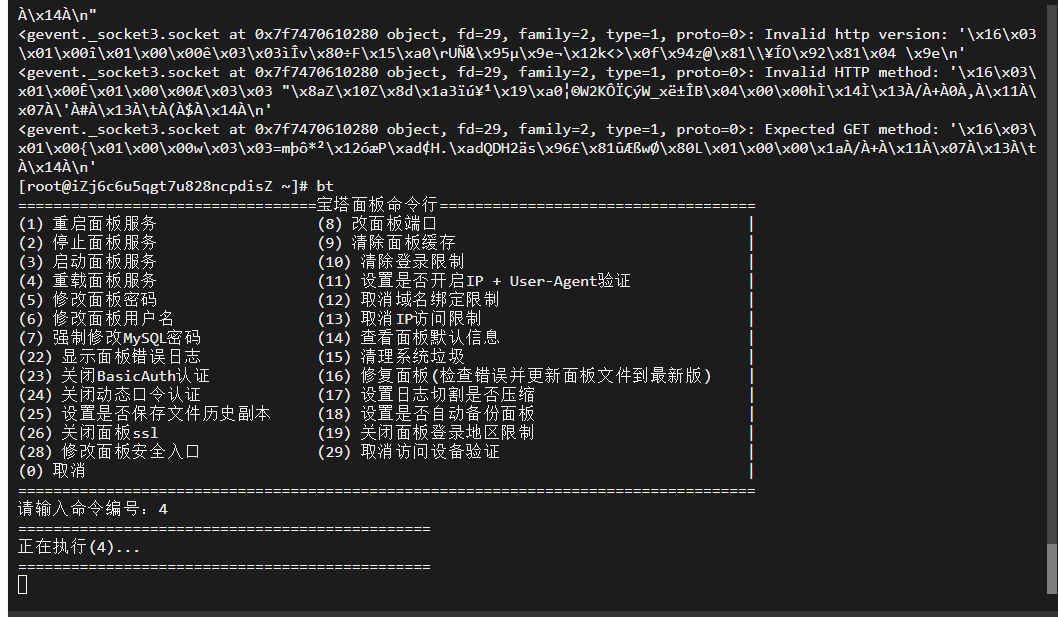Click the root shell prompt line
1058x617 pixels.
(176, 186)
